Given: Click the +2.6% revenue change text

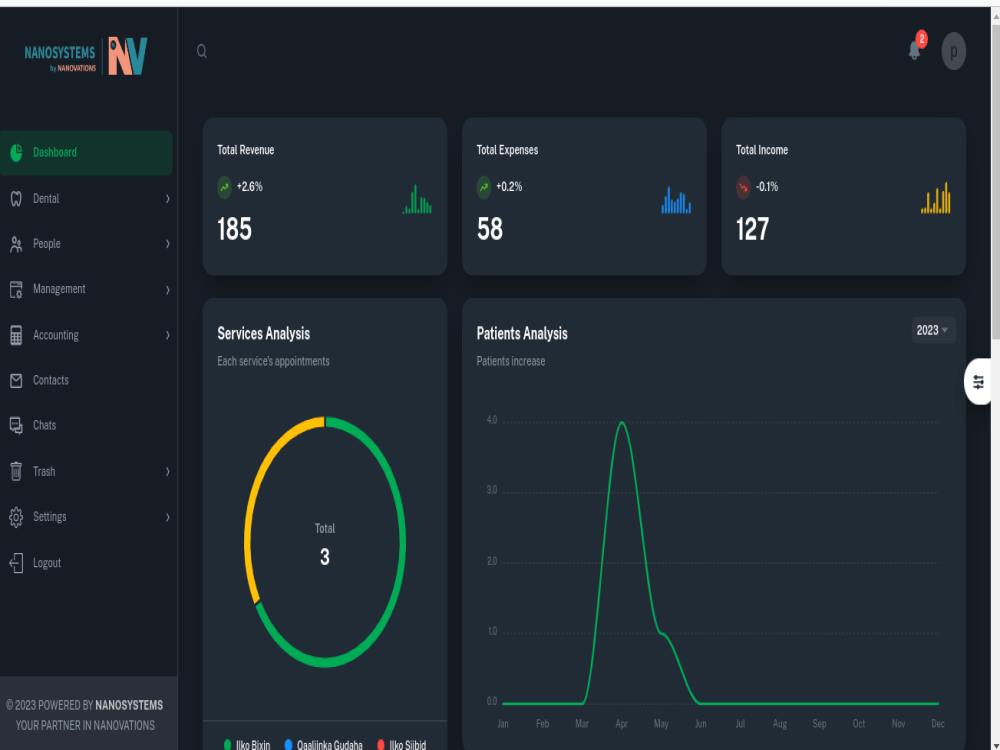Looking at the screenshot, I should (249, 187).
